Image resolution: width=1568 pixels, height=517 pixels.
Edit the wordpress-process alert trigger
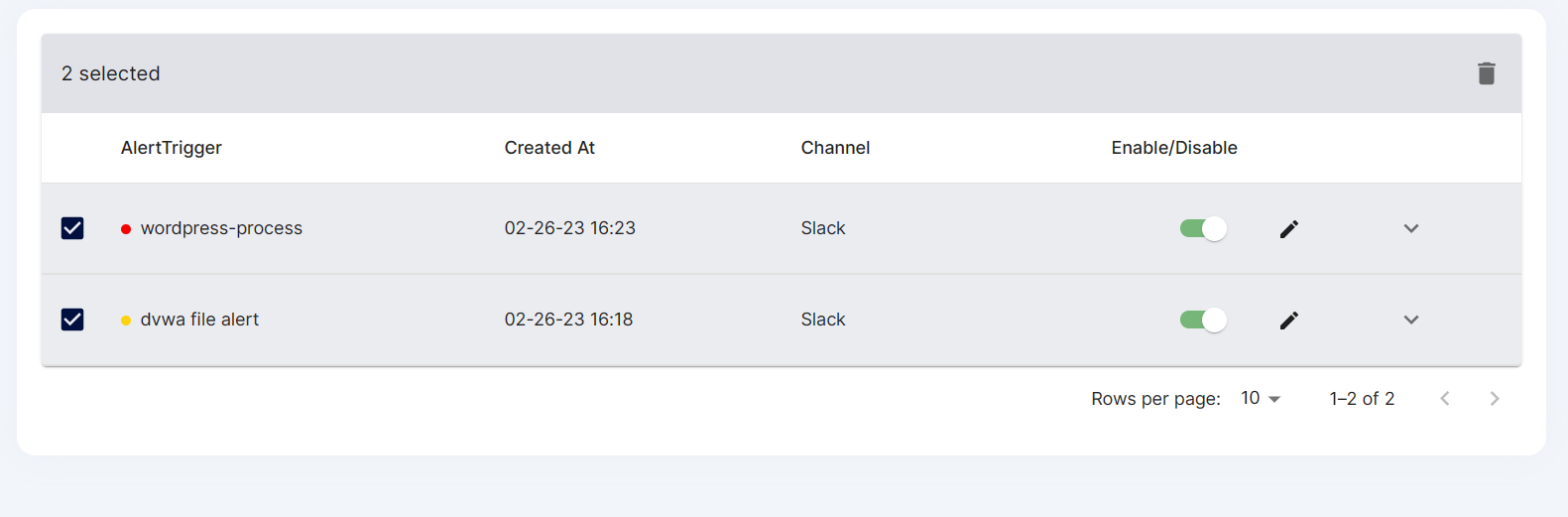(x=1288, y=229)
